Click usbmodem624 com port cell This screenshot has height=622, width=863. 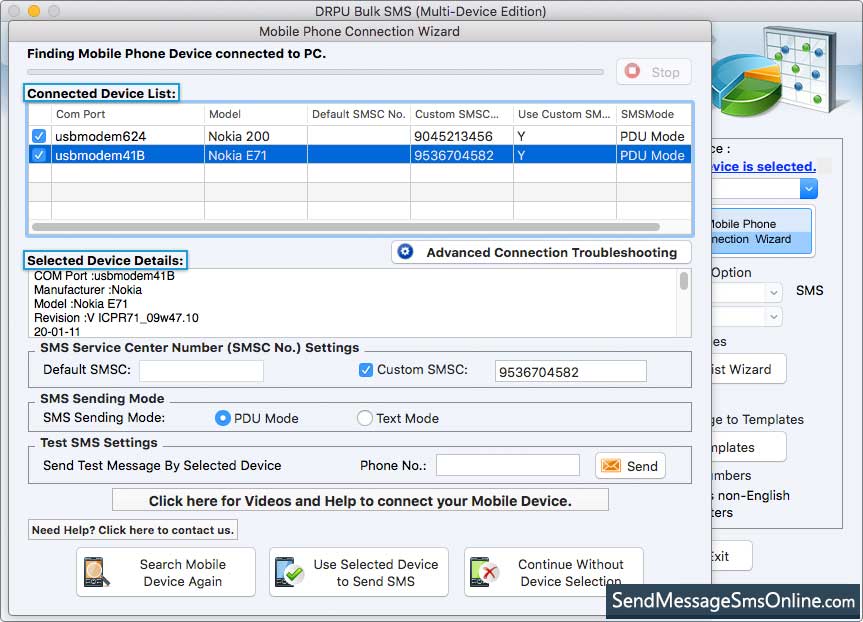128,136
